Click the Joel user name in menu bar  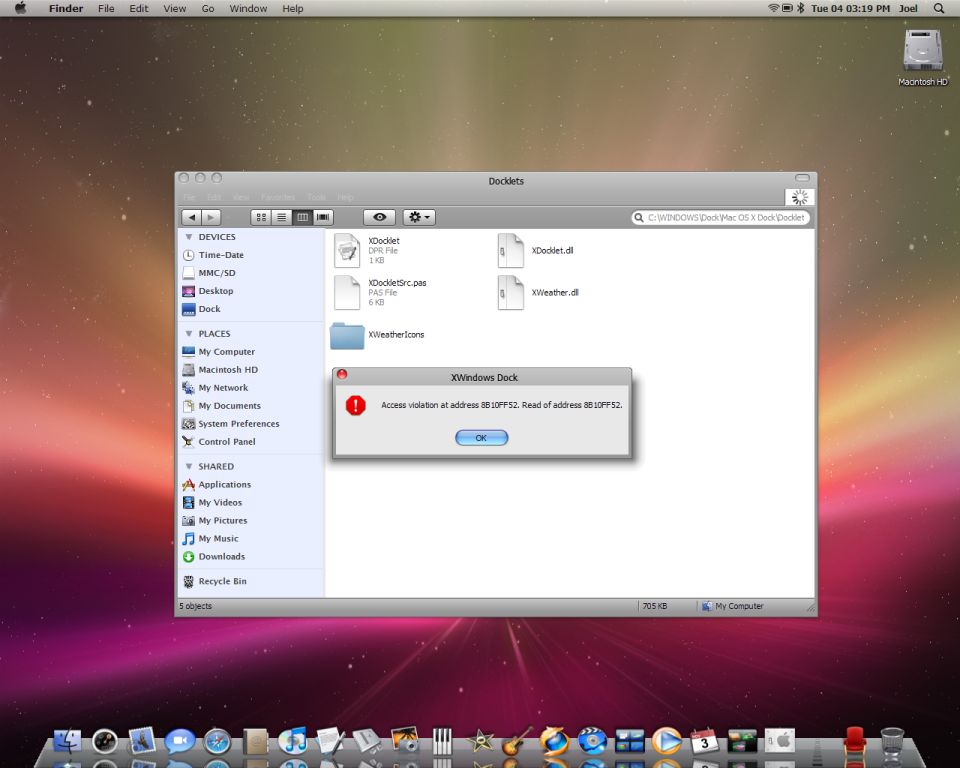pos(908,9)
